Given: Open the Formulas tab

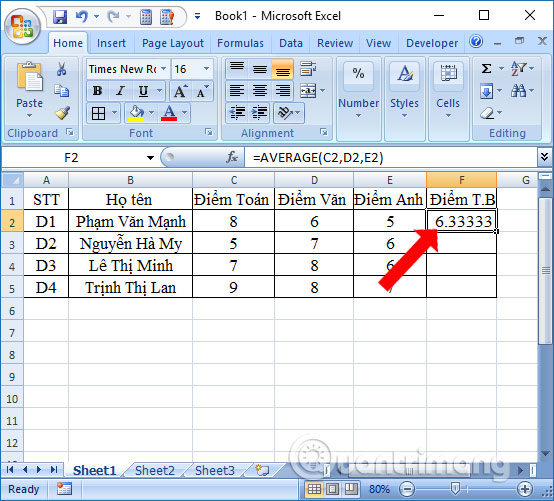Looking at the screenshot, I should [240, 43].
